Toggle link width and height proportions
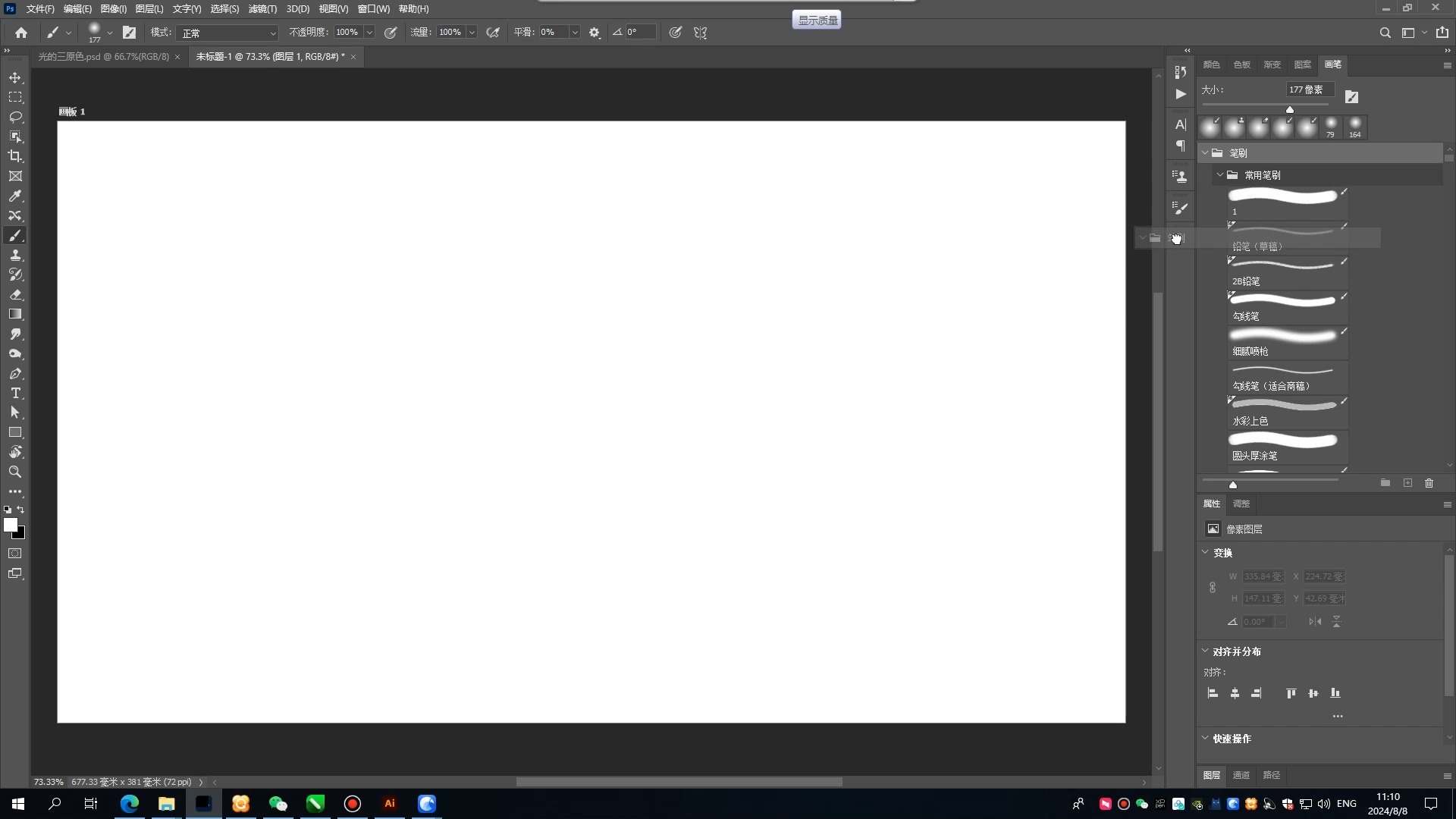 point(1213,587)
